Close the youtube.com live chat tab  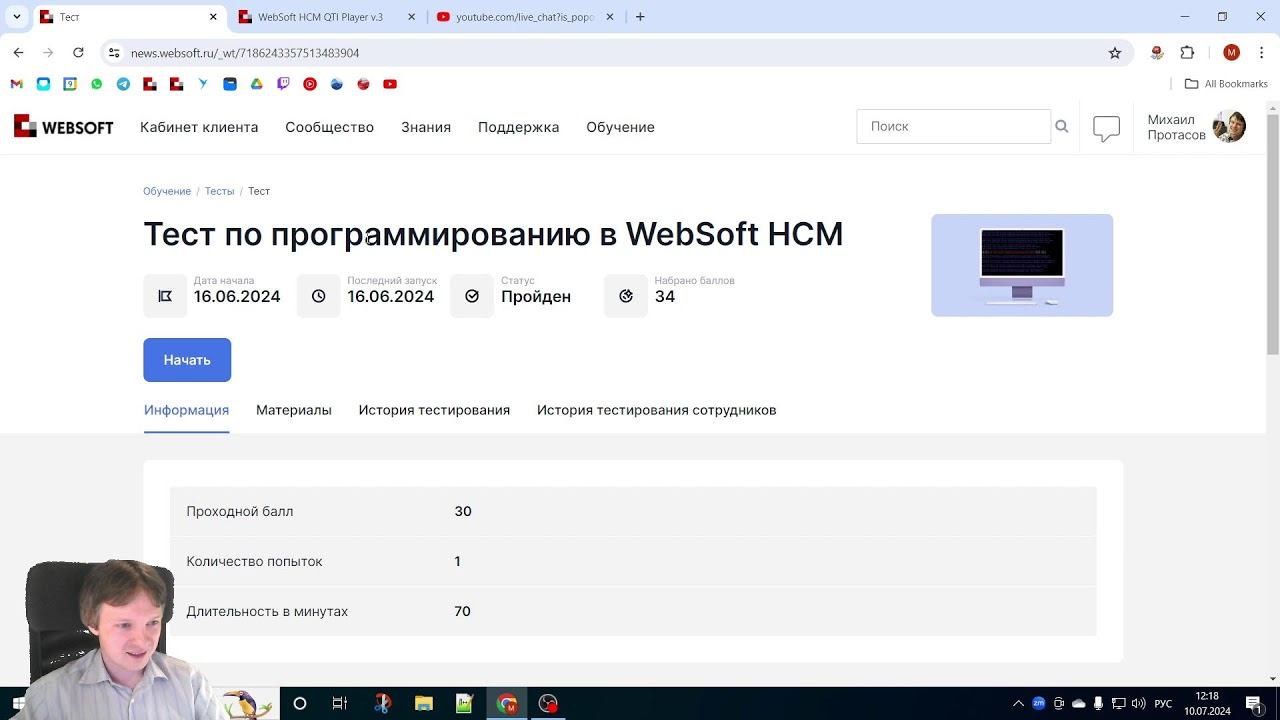(610, 17)
